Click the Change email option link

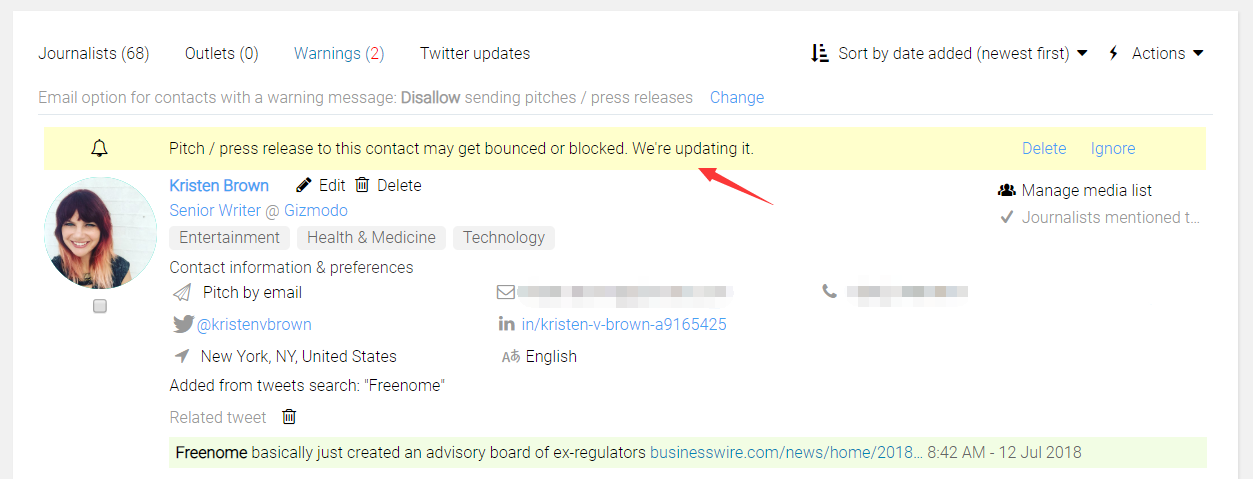tap(737, 97)
